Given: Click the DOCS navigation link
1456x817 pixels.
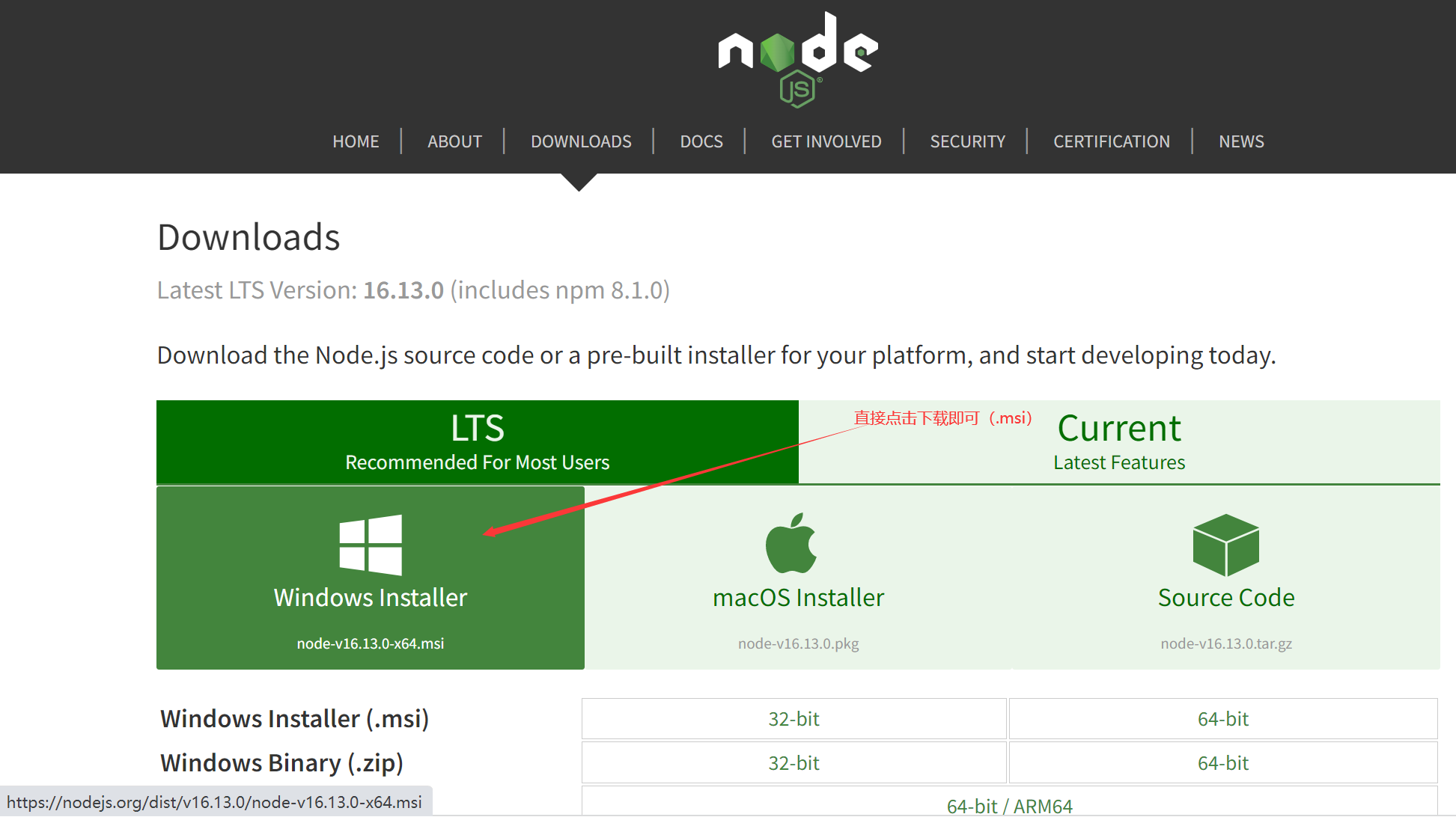Looking at the screenshot, I should 700,140.
